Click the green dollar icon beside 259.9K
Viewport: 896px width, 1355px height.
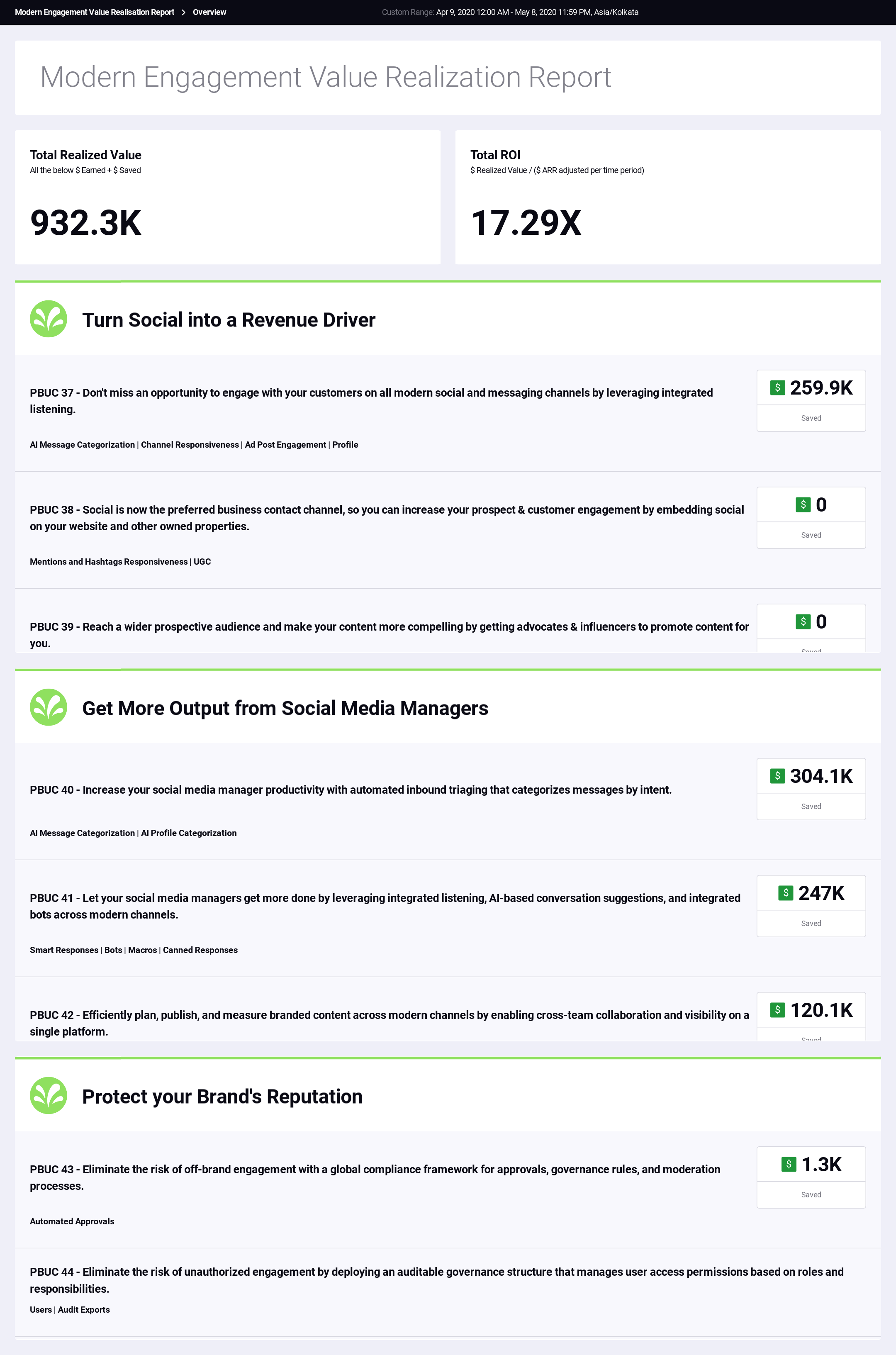click(x=777, y=387)
